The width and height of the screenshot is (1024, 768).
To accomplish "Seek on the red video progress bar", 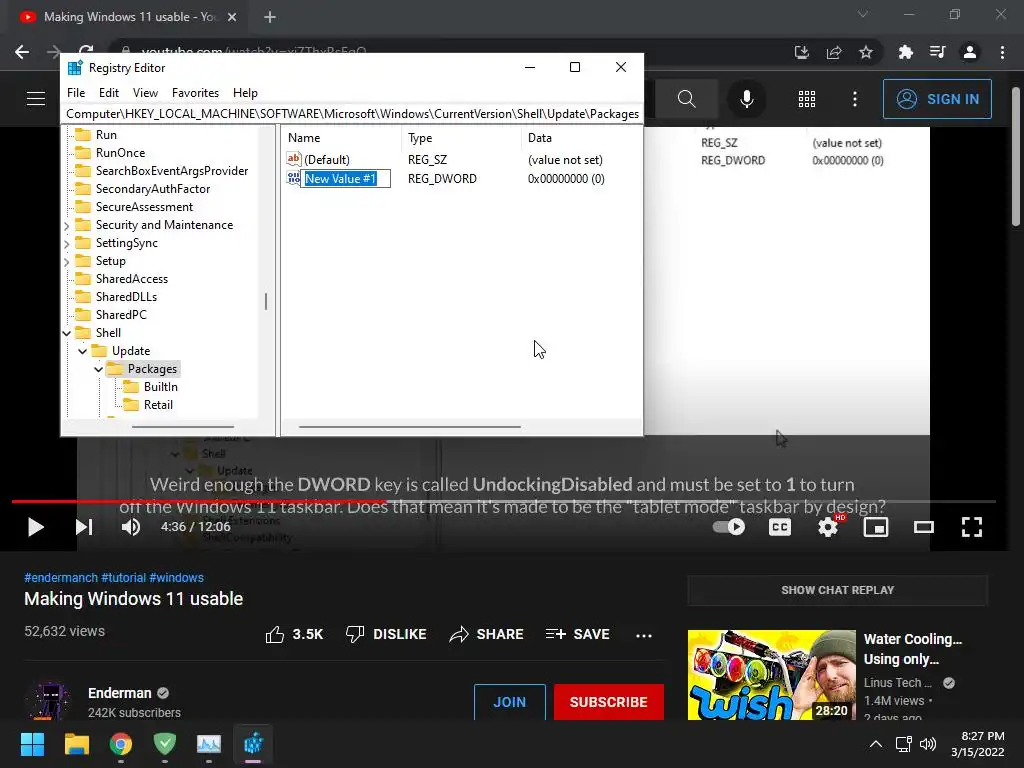I will point(199,502).
